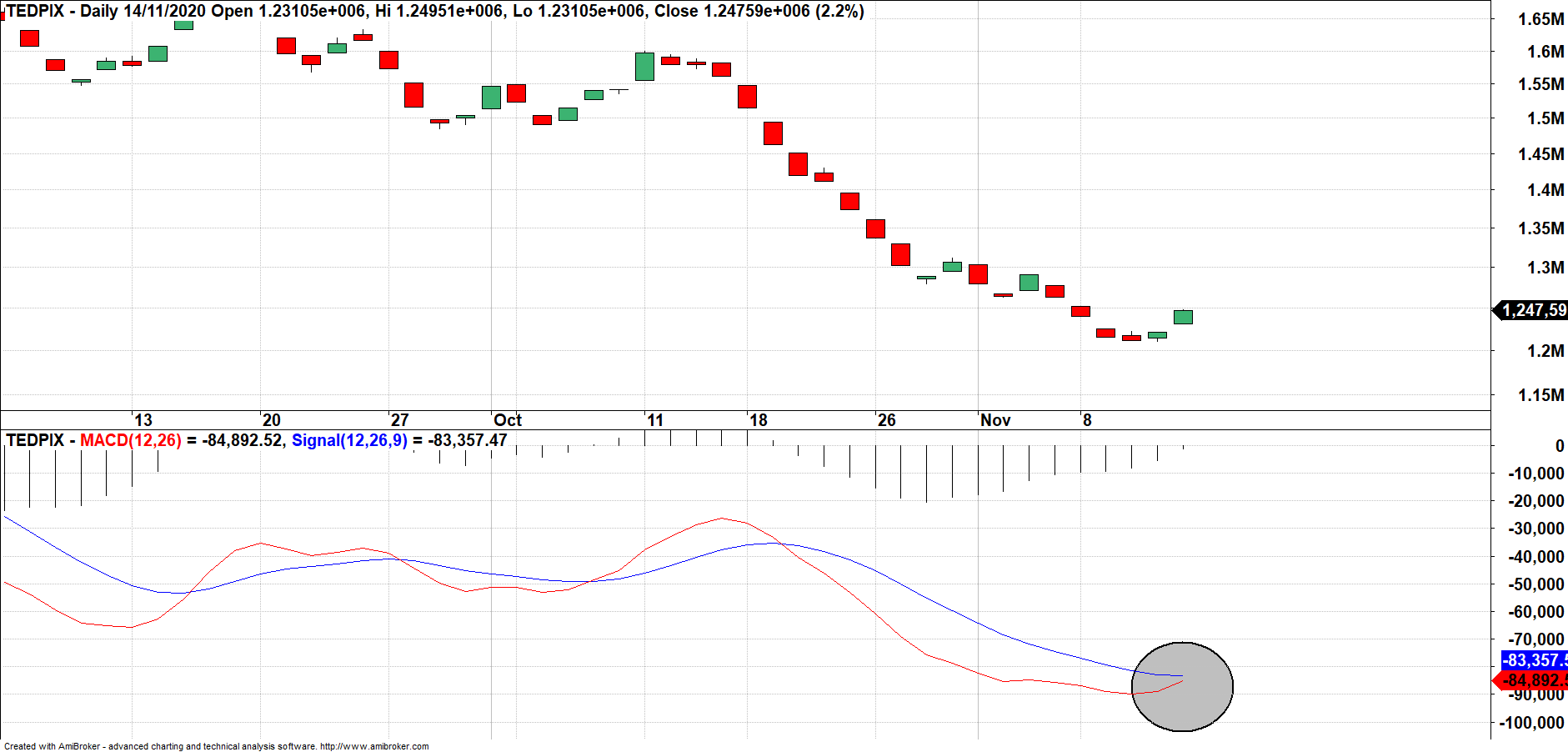Click the blue Signal value tag on the axis
This screenshot has width=1568, height=752.
click(1535, 660)
